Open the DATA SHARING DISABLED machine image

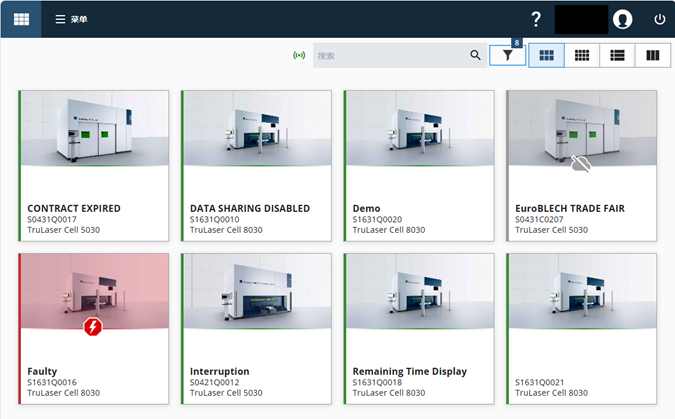tap(257, 128)
